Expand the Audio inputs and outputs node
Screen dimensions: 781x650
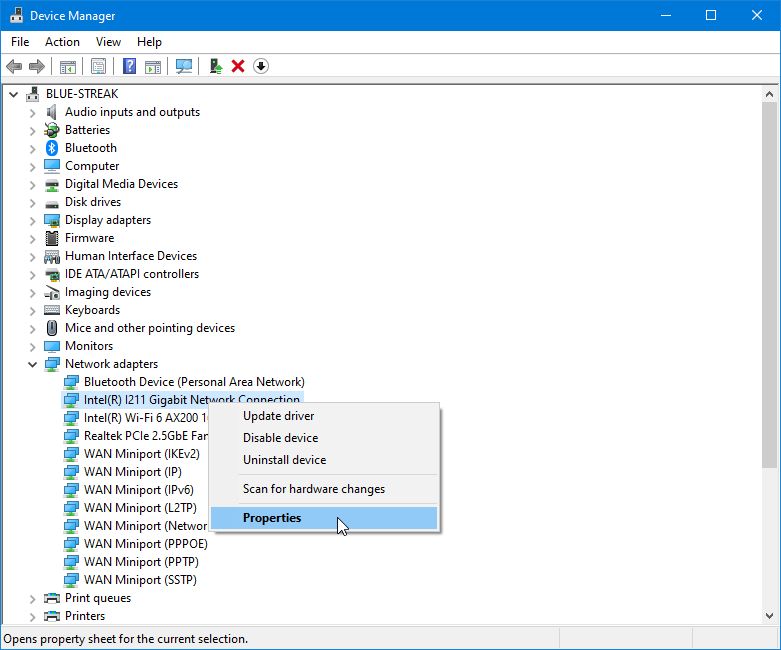point(32,113)
